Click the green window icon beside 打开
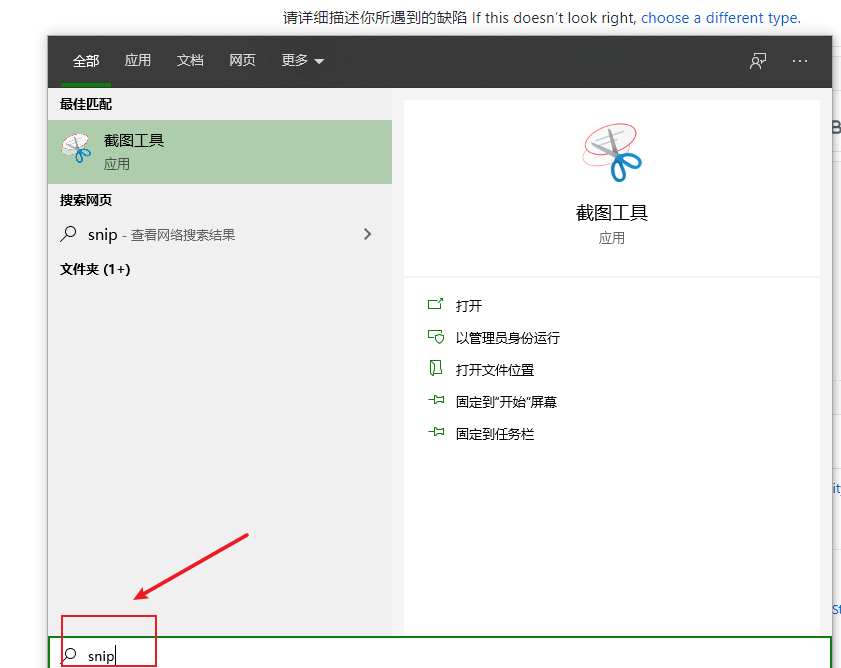 pos(436,305)
